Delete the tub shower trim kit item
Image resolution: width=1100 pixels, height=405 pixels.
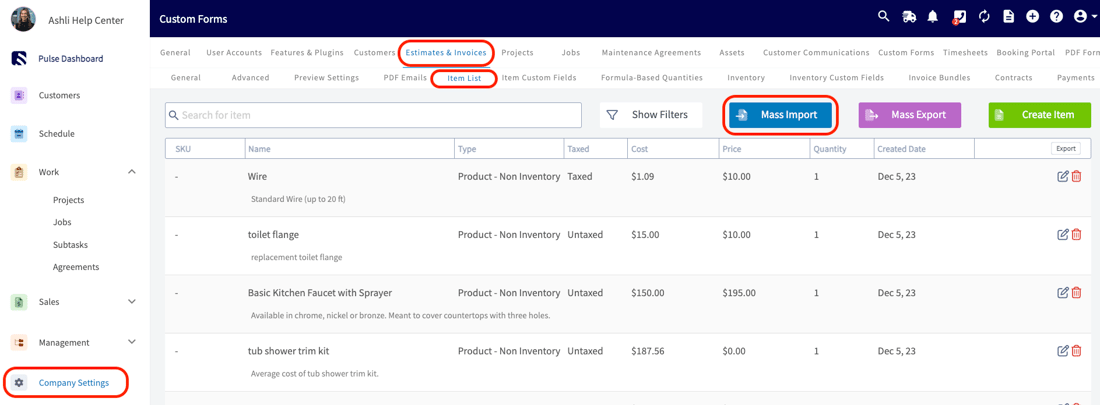(x=1076, y=351)
